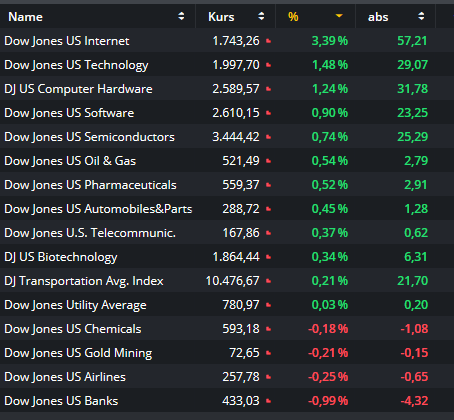Viewport: 454px width, 420px height.
Task: Open Dow Jones US Internet index
Action: pos(67,41)
